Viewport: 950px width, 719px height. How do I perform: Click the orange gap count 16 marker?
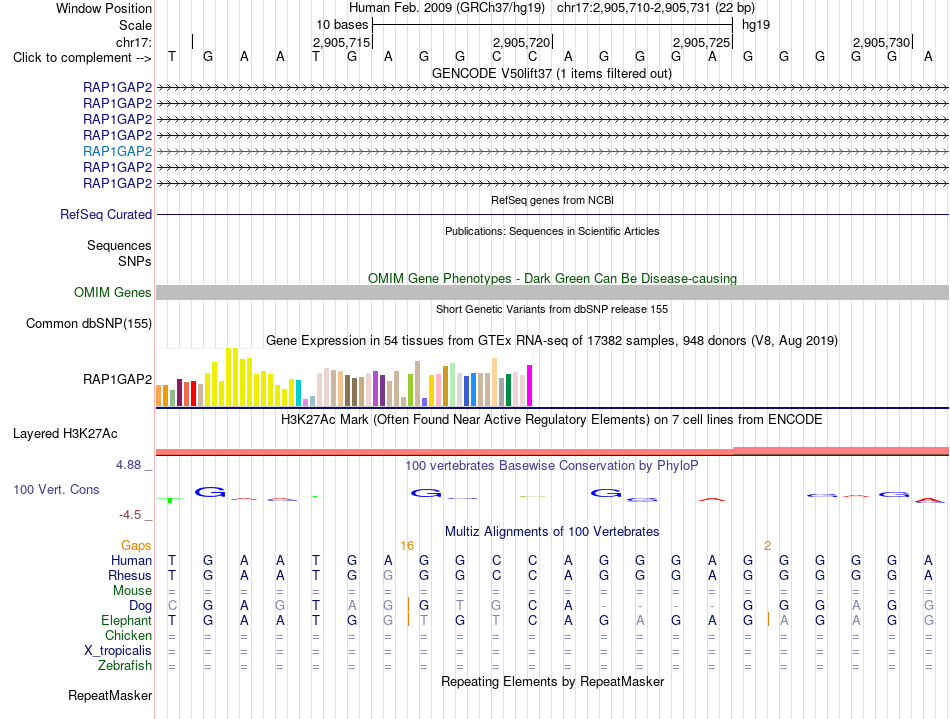[x=407, y=546]
